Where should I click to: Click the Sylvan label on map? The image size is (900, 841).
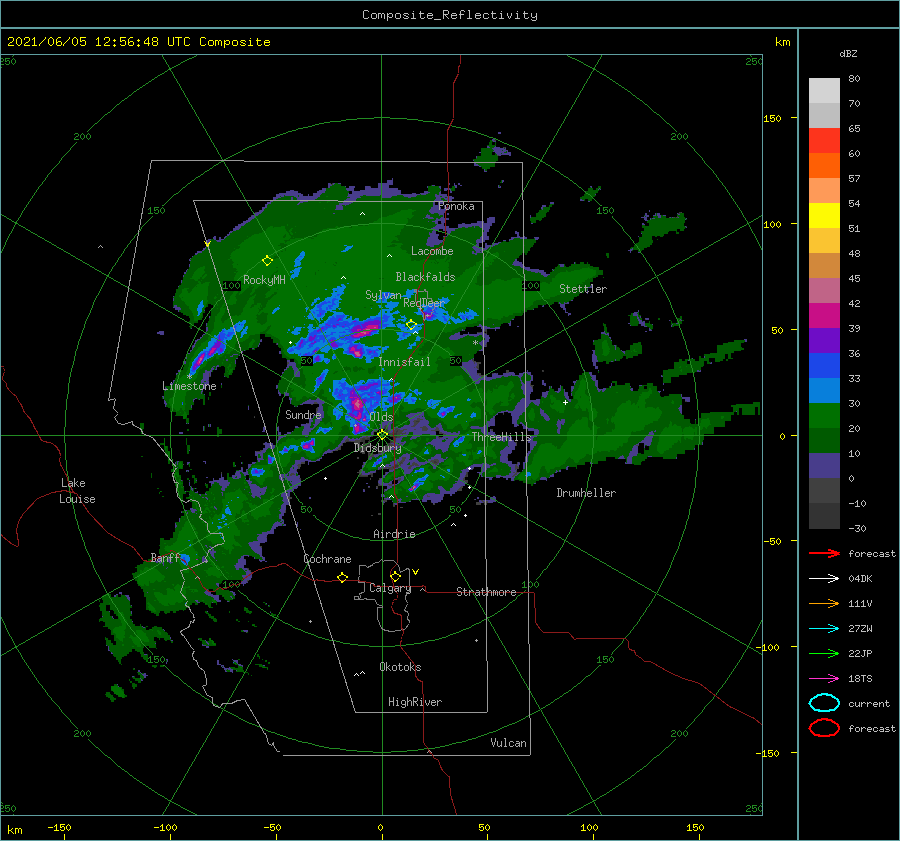pos(383,295)
